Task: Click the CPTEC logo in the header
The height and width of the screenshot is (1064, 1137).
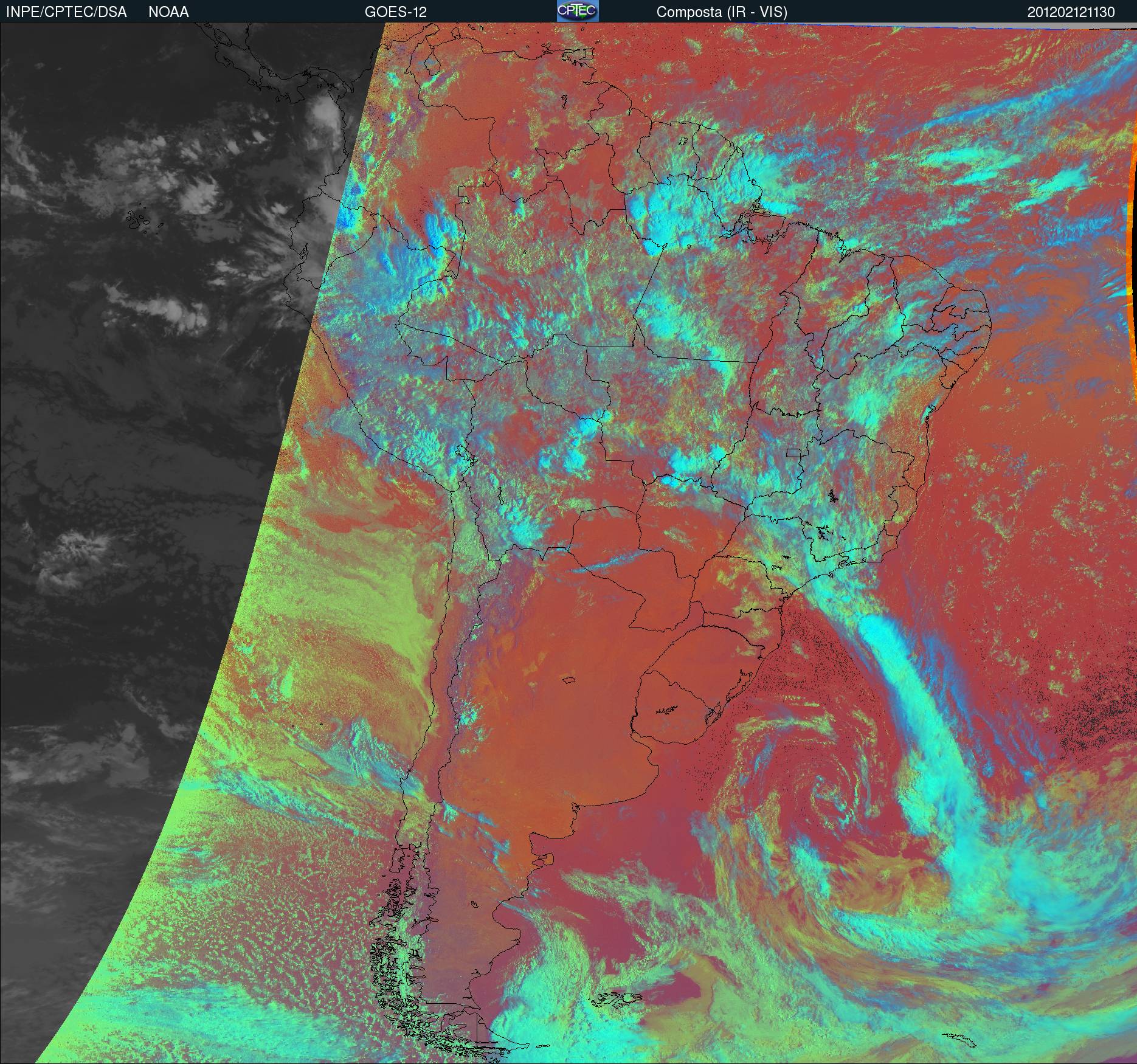Action: pyautogui.click(x=578, y=11)
